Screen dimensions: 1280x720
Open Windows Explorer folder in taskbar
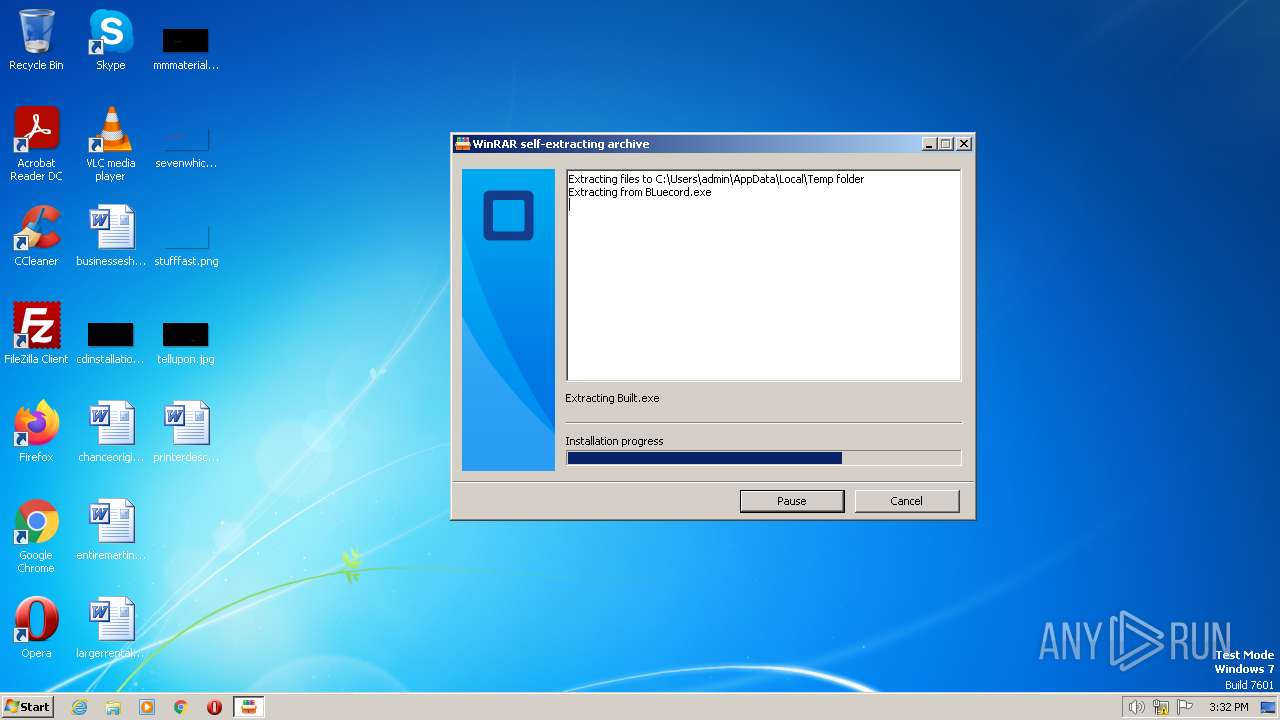tap(113, 707)
